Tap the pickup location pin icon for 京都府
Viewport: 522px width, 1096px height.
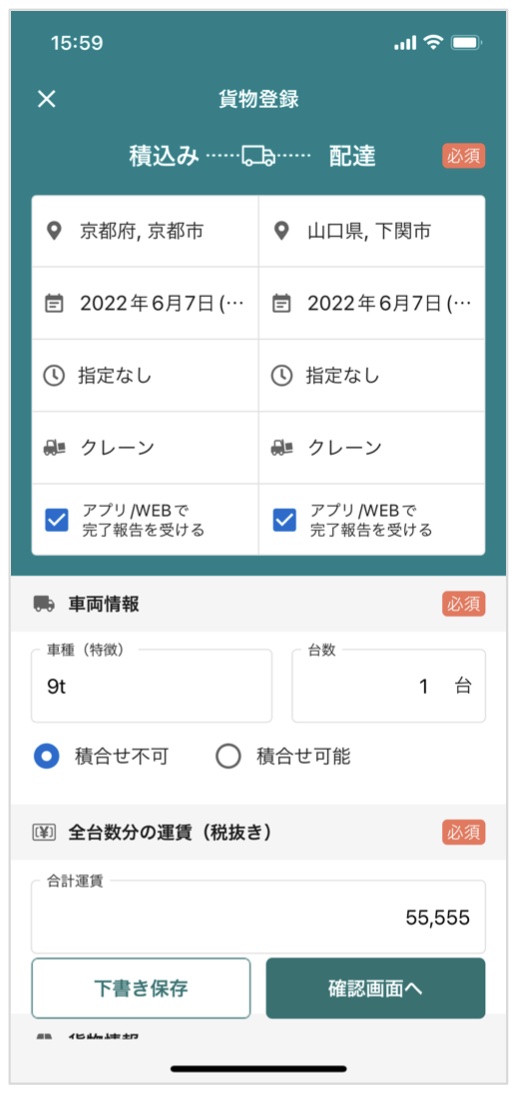click(x=54, y=231)
